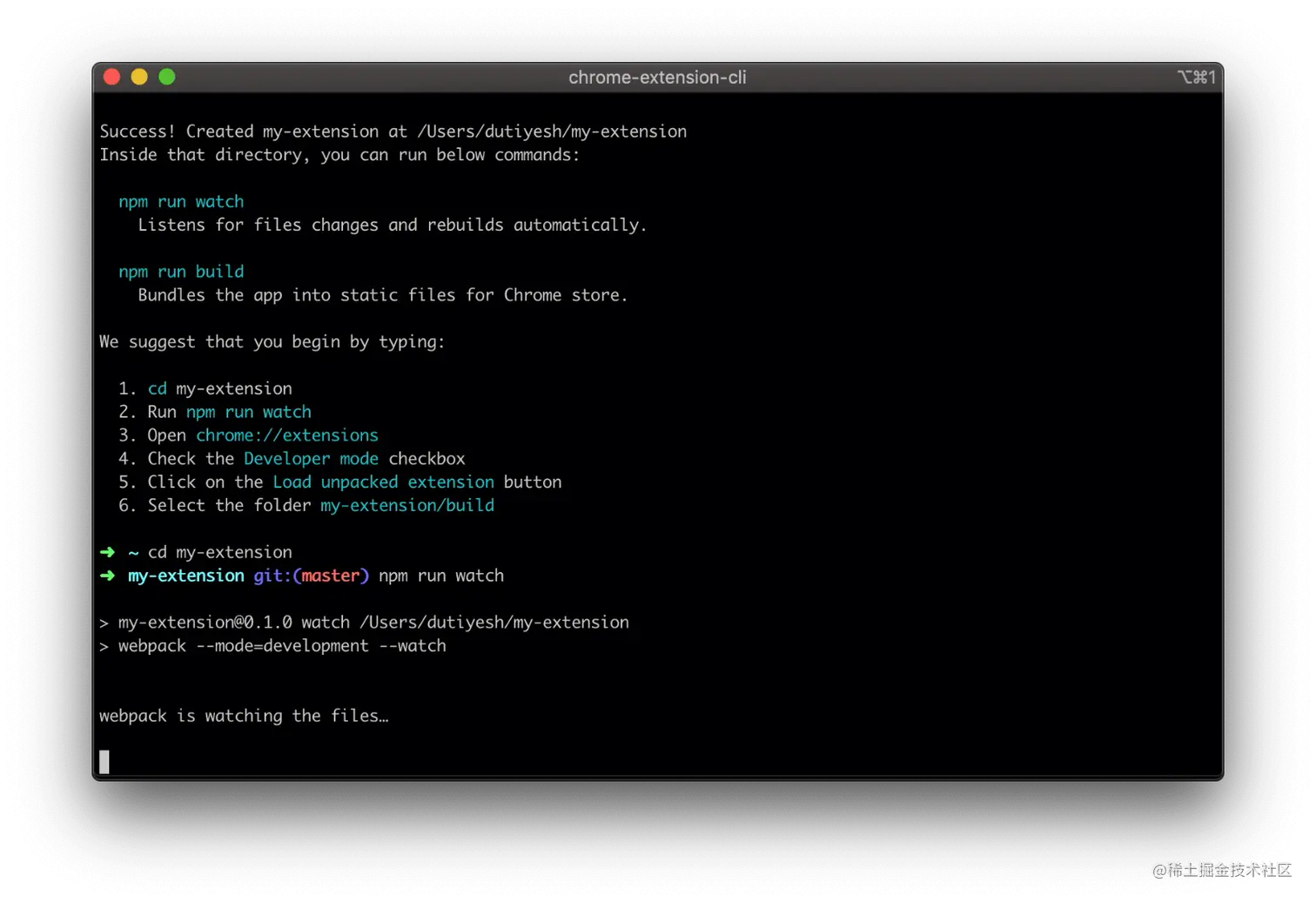Viewport: 1316px width, 903px height.
Task: Click the green prompt arrow before '~ cd my-extension'
Action: pos(107,552)
